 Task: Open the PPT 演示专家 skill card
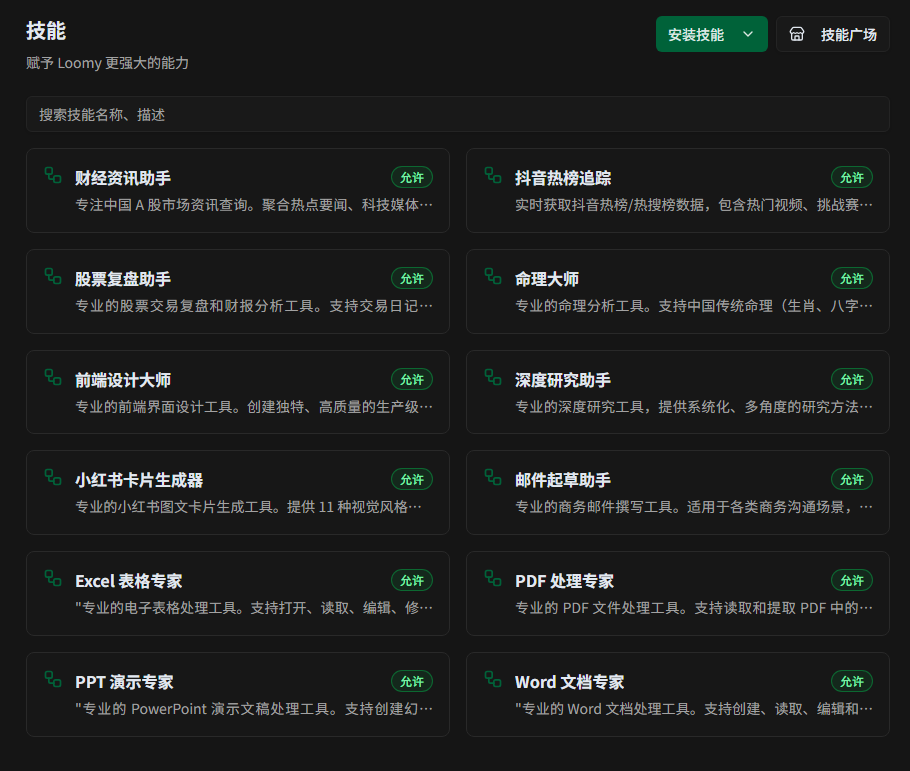237,694
